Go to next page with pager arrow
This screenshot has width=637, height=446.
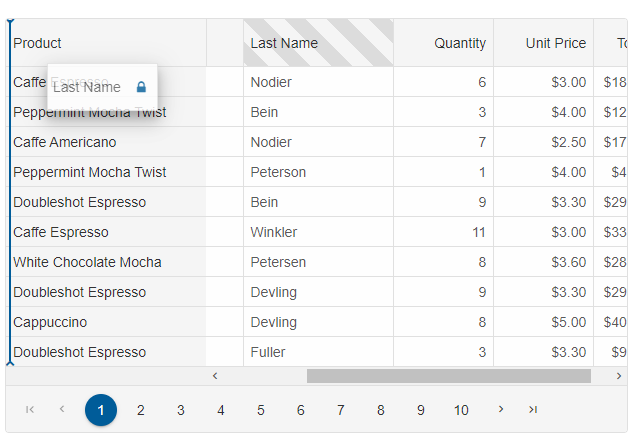pos(500,409)
